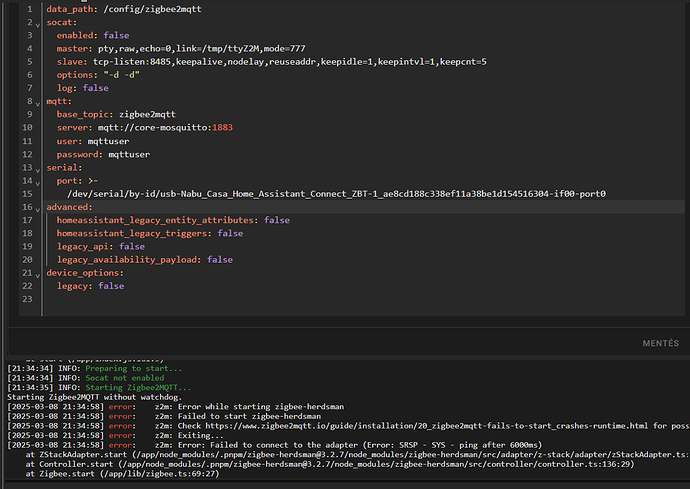
Task: Click 'Failed to start zigbee-herdsman' log line
Action: coord(164,416)
